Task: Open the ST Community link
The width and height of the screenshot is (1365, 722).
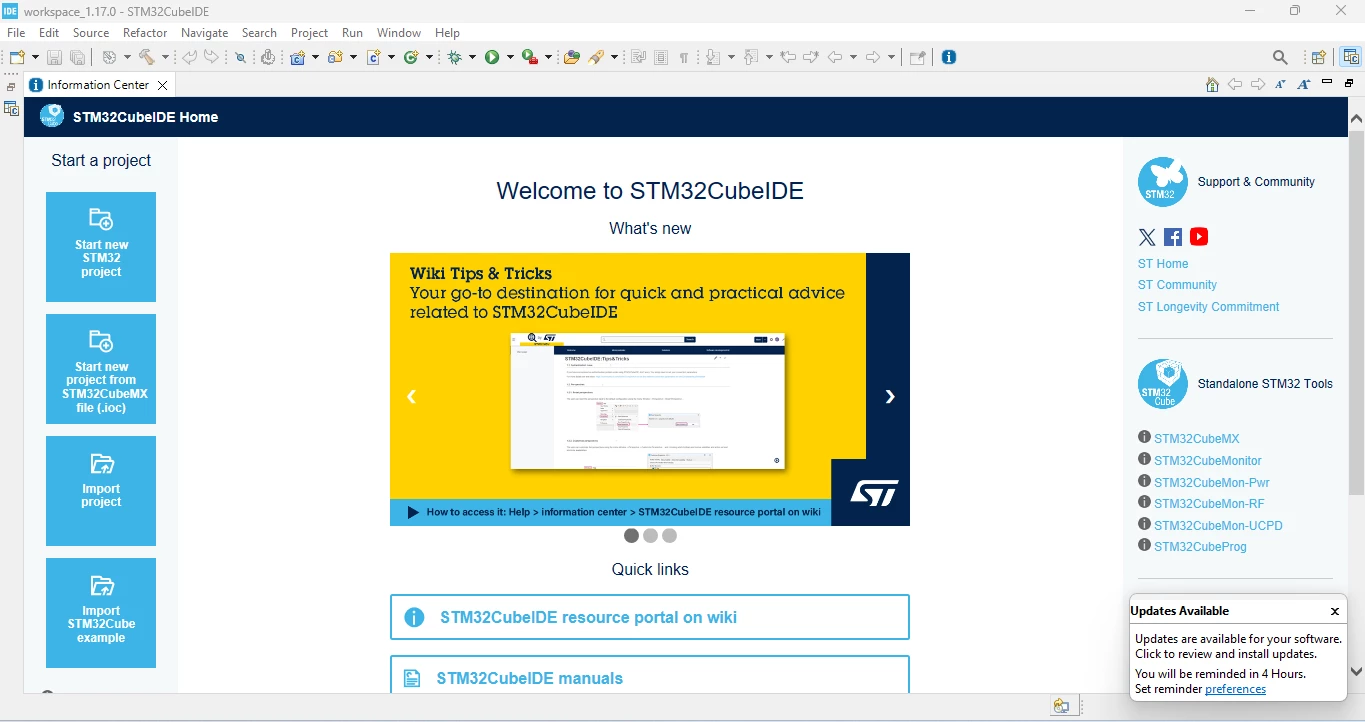Action: [1177, 285]
